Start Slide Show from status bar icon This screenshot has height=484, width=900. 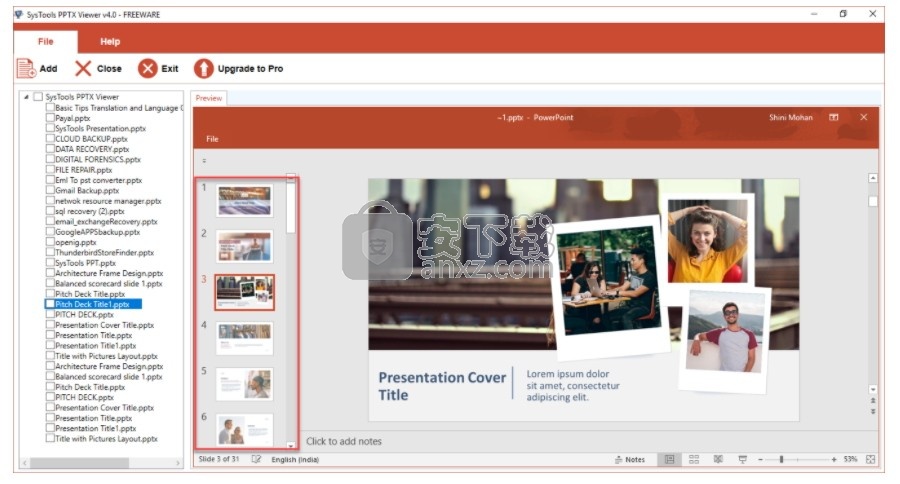click(742, 459)
